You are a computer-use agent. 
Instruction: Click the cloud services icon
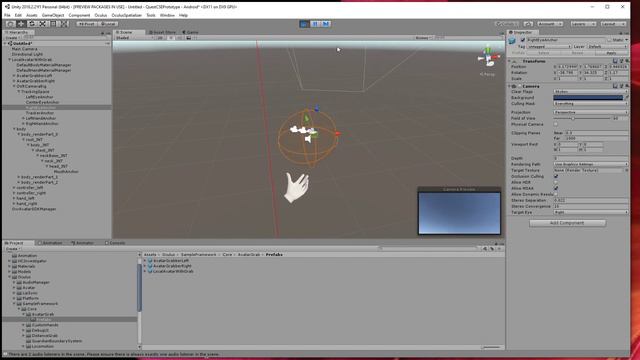[528, 24]
